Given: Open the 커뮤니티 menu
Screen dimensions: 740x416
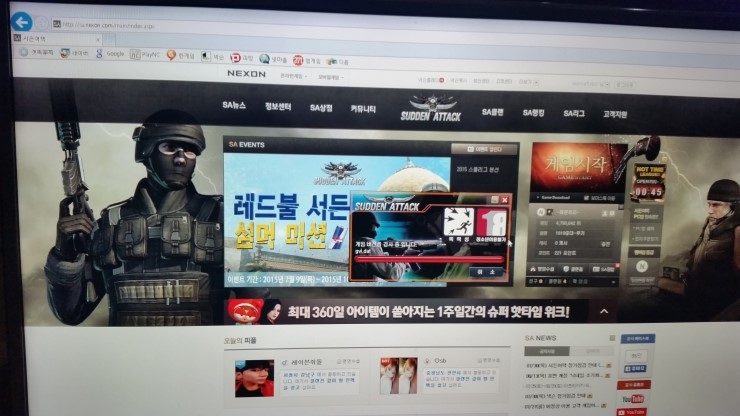Looking at the screenshot, I should click(363, 109).
